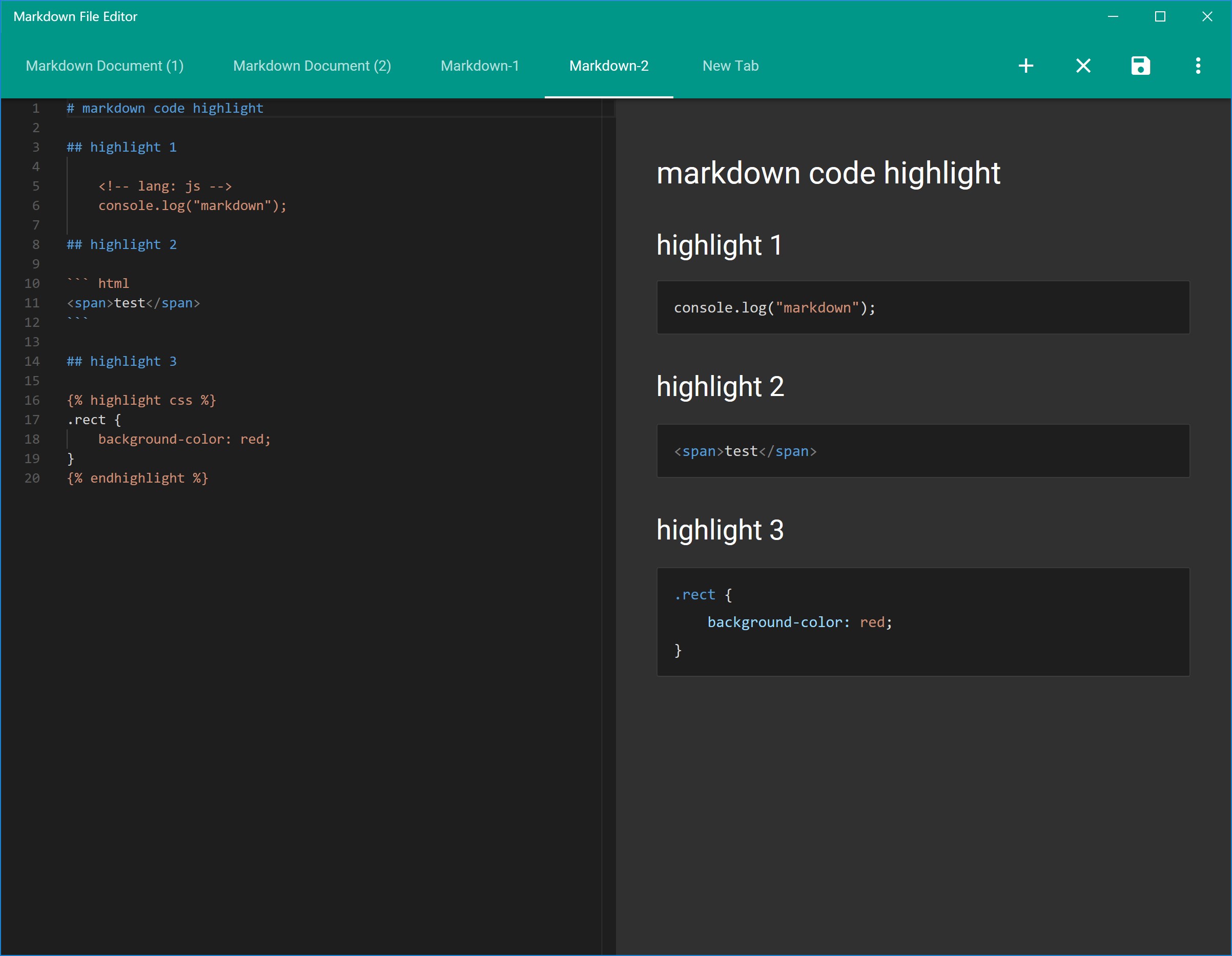This screenshot has width=1232, height=956.
Task: Click line number 10 in editor gutter
Action: click(x=32, y=284)
